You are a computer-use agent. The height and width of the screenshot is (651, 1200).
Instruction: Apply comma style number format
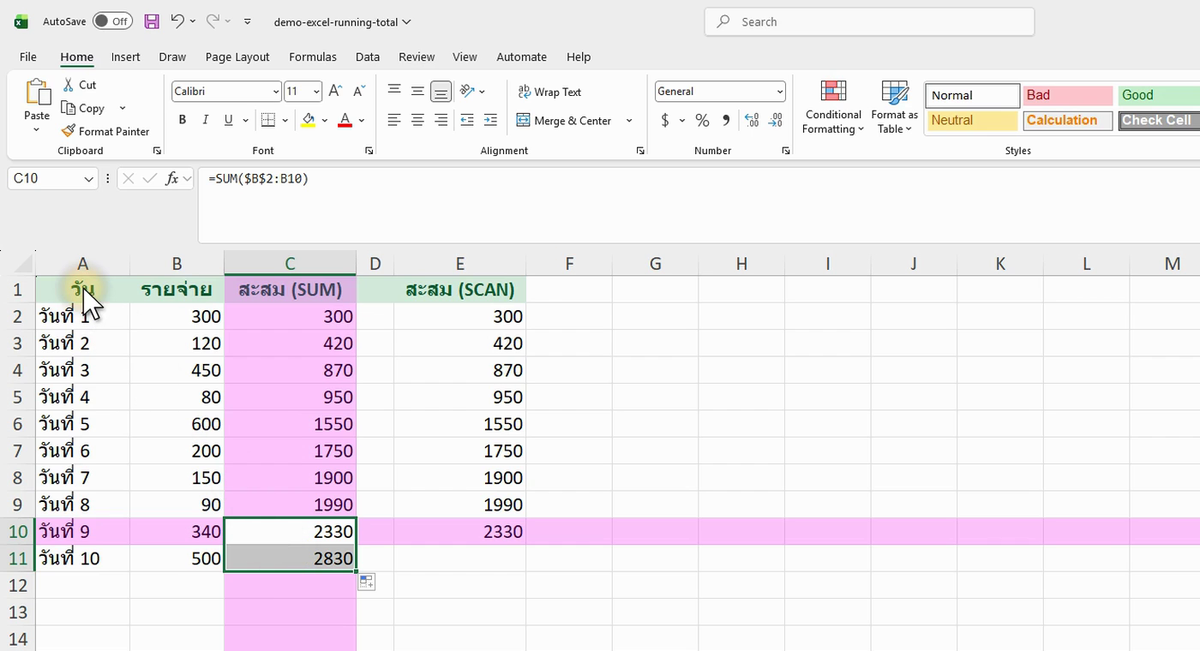725,120
